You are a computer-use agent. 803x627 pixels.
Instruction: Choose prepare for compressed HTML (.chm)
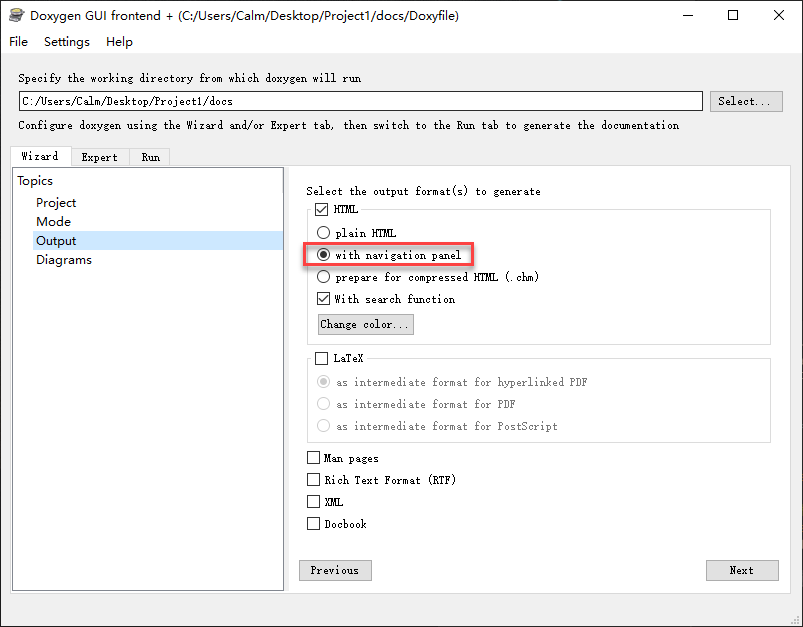[323, 277]
